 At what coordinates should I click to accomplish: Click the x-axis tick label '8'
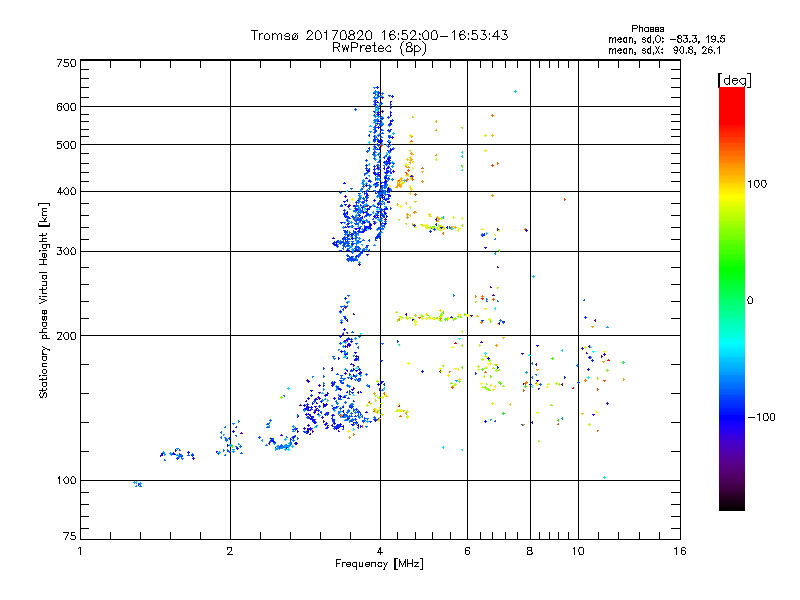point(530,551)
